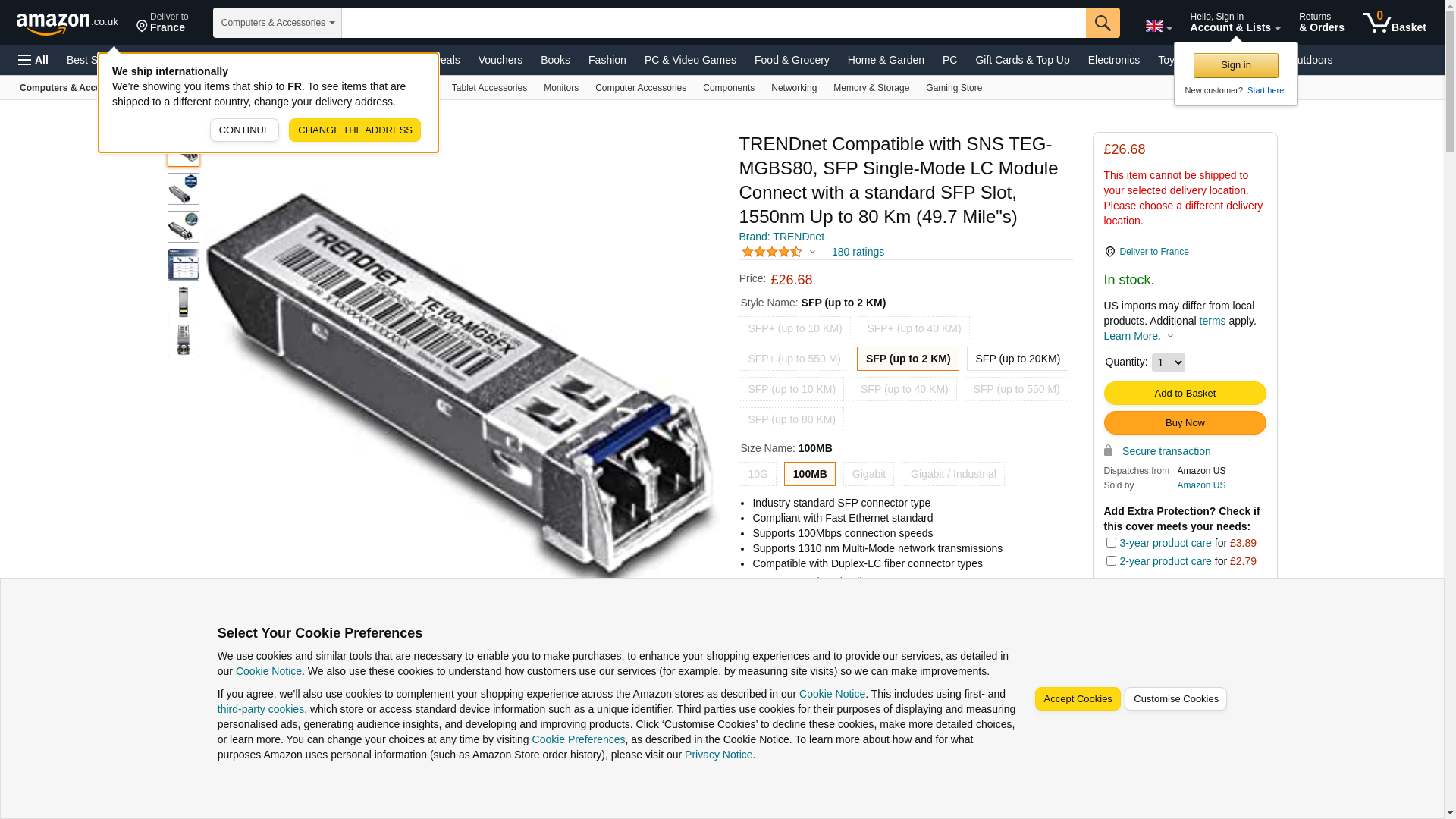
Task: Click the search magnifier button
Action: tap(1103, 23)
